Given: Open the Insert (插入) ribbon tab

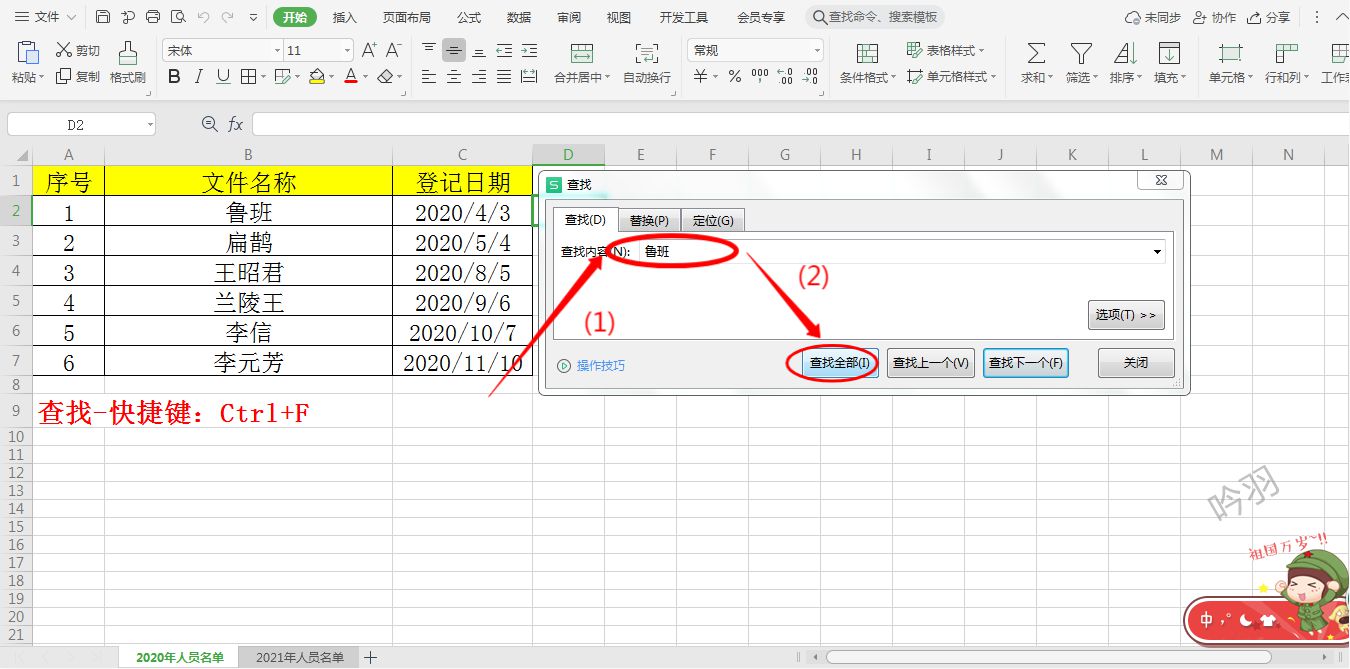Looking at the screenshot, I should pyautogui.click(x=345, y=17).
